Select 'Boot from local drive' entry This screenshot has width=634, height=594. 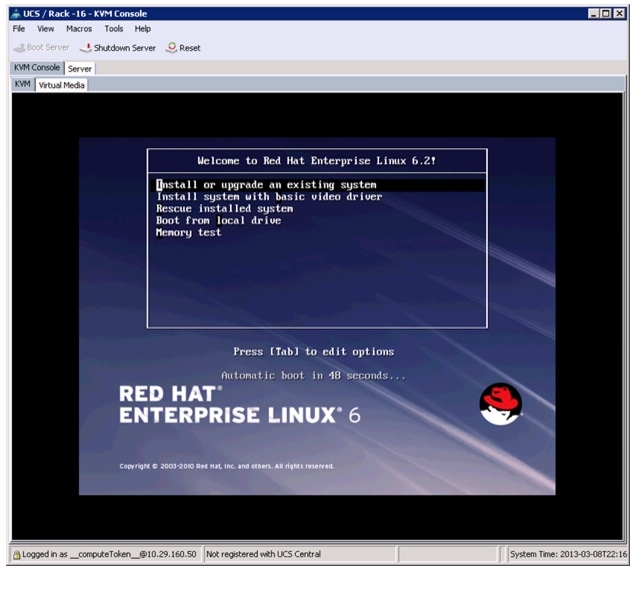pos(218,221)
